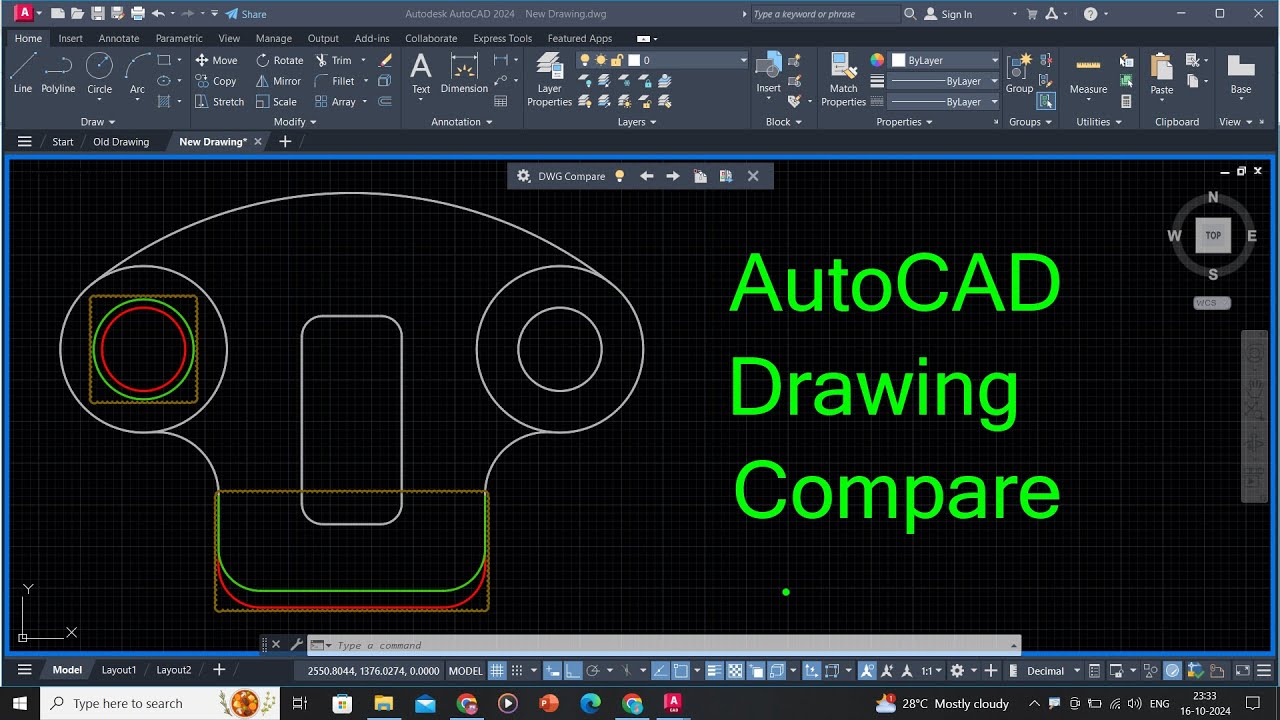Toggle Group Selection on/off icon

(x=1046, y=101)
